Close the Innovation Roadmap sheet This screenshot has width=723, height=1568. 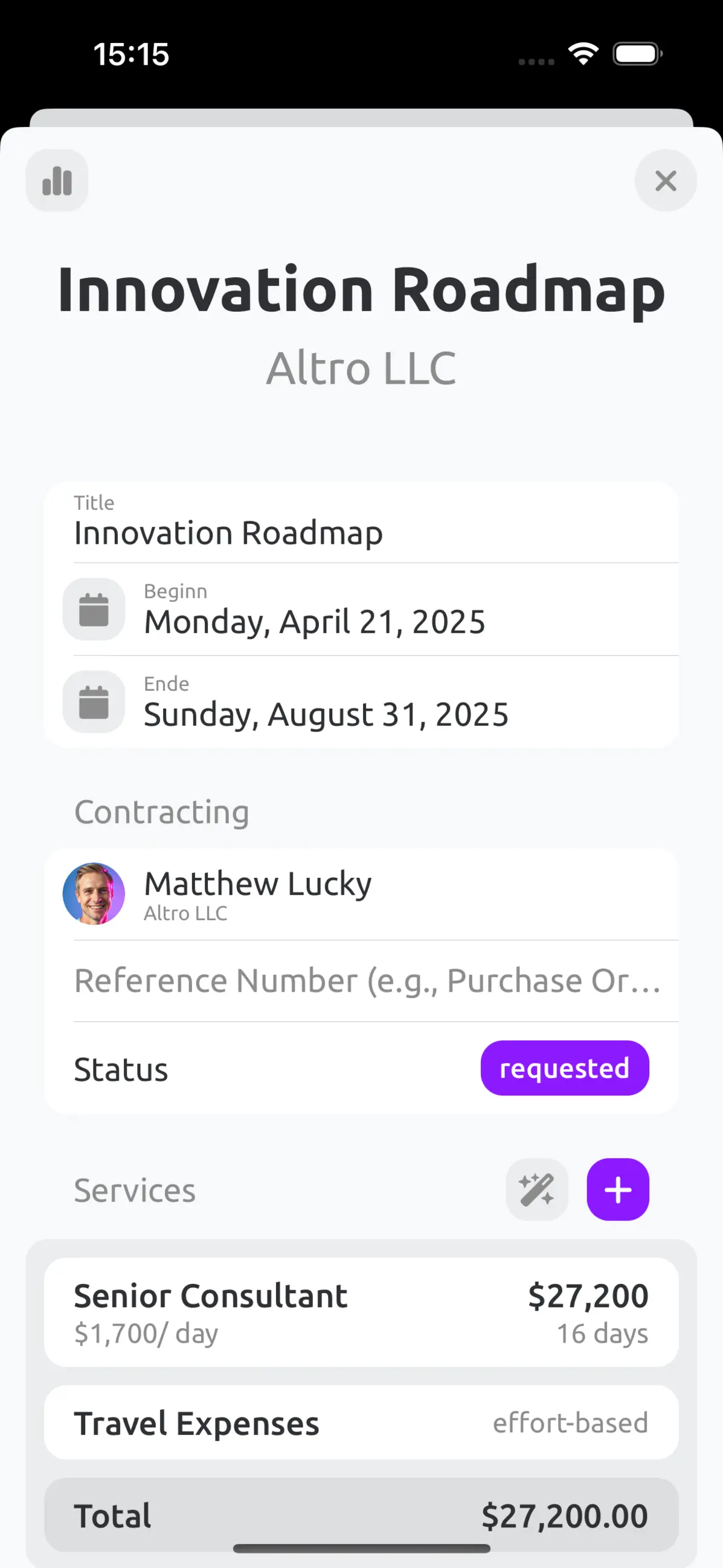665,181
